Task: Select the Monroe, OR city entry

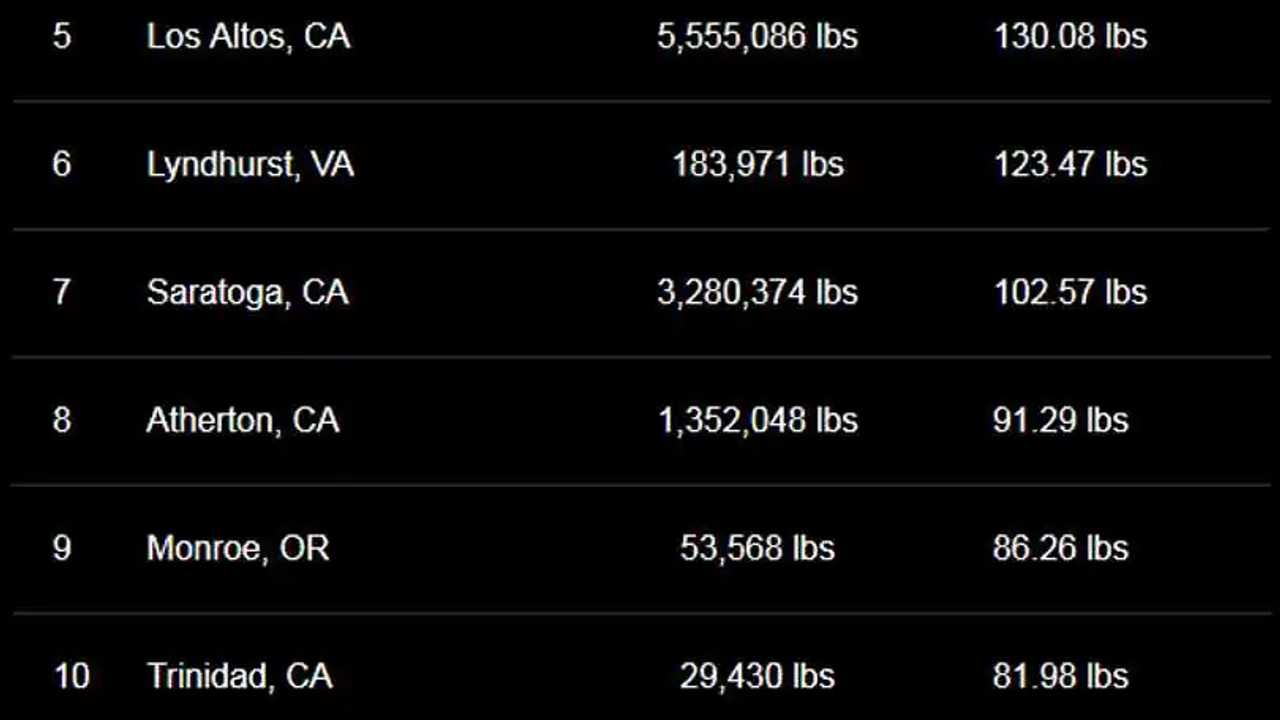Action: pos(238,548)
